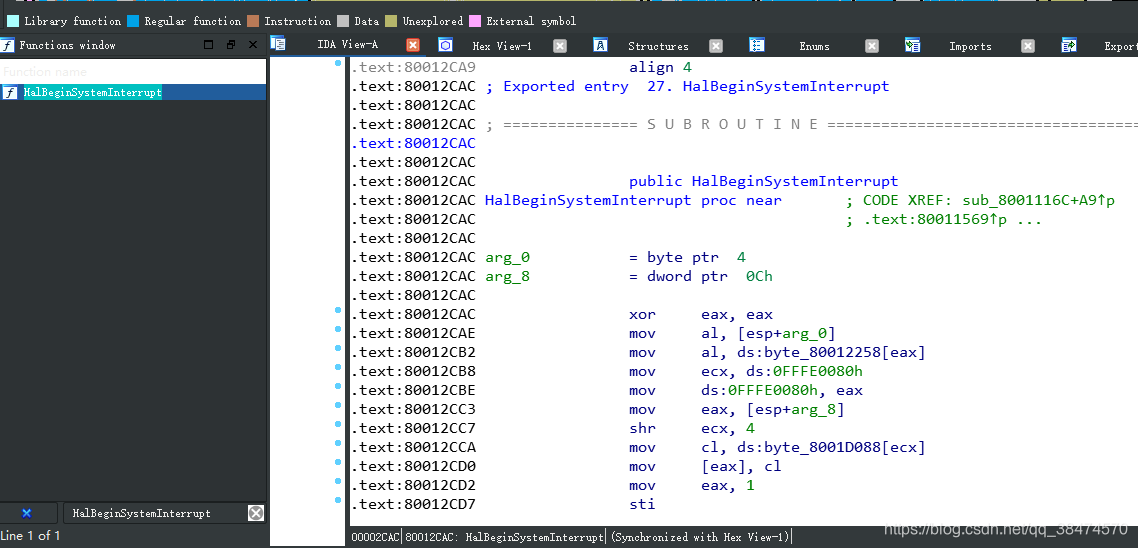The image size is (1138, 548).
Task: Click the Structures tab icon
Action: click(x=600, y=45)
